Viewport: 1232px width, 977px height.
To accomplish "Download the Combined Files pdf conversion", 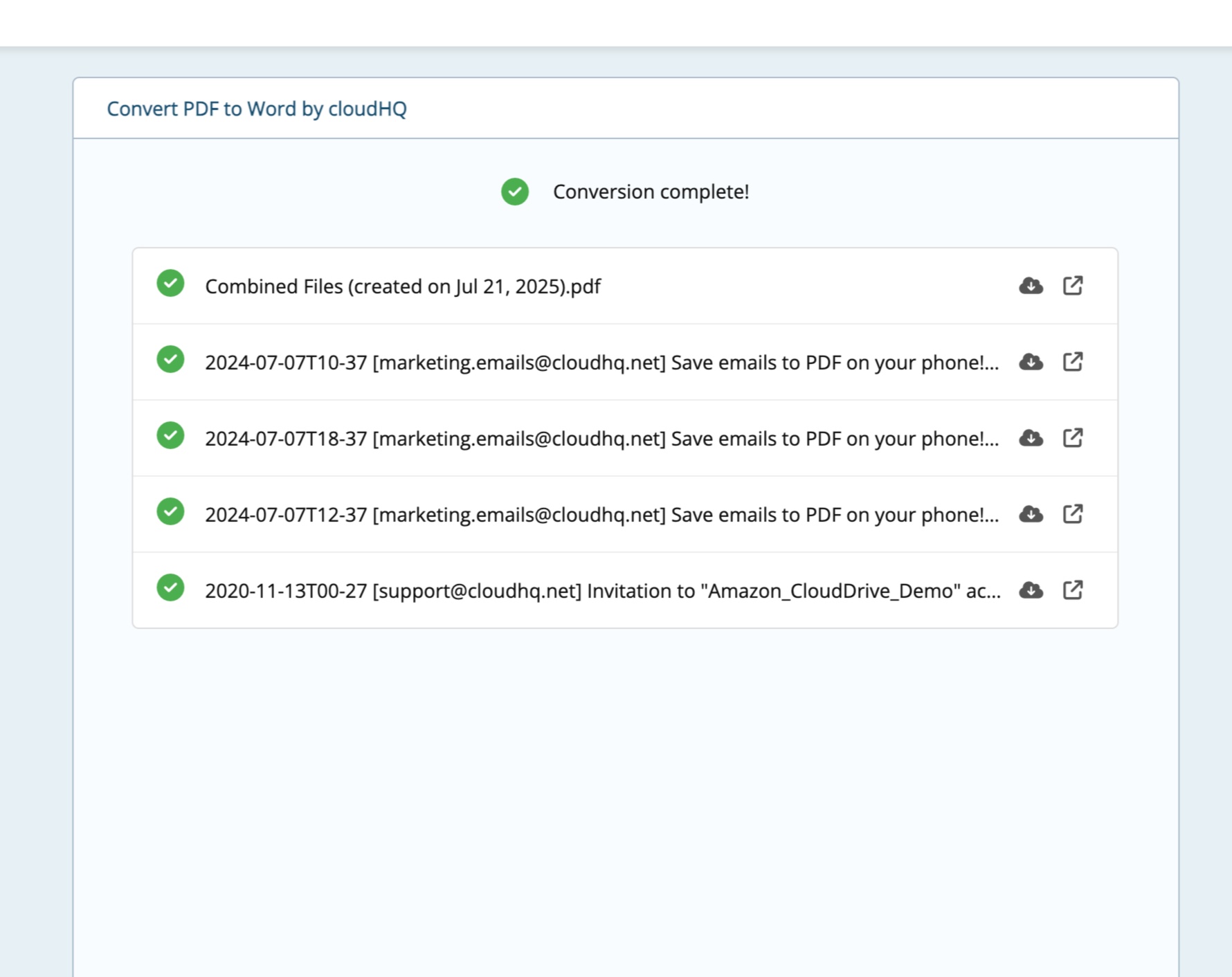I will [x=1031, y=286].
